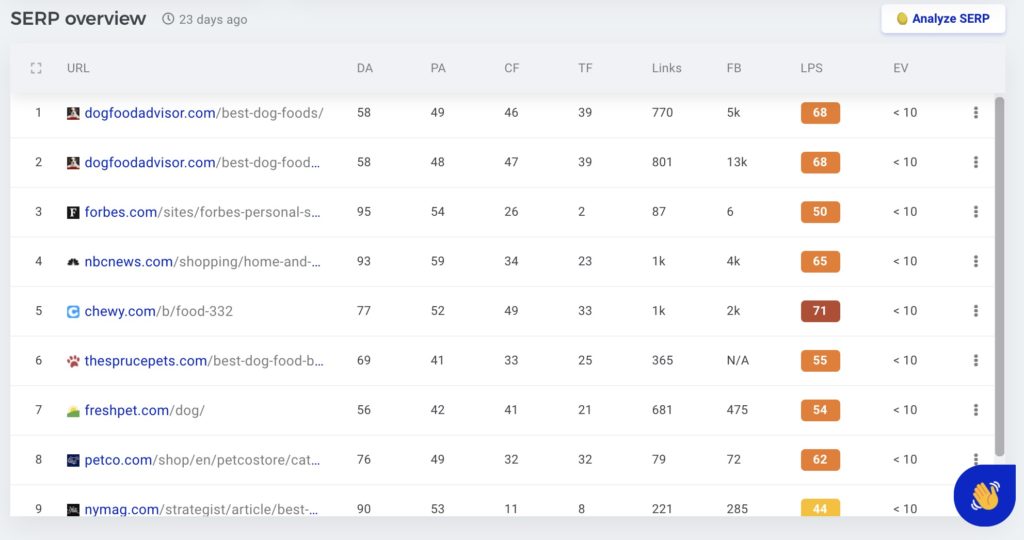
Task: Sort by the Links column header
Action: point(666,68)
